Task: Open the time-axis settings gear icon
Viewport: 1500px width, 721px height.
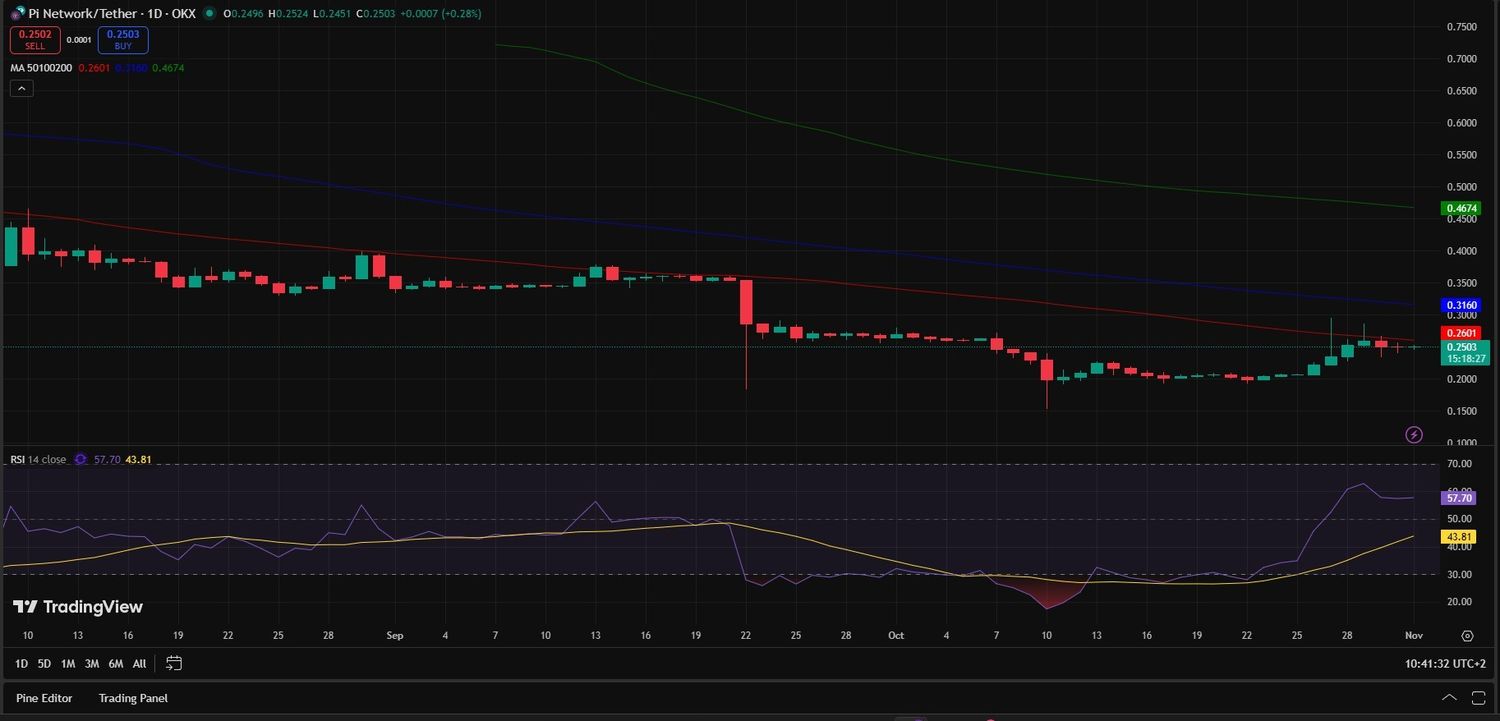Action: [1467, 635]
